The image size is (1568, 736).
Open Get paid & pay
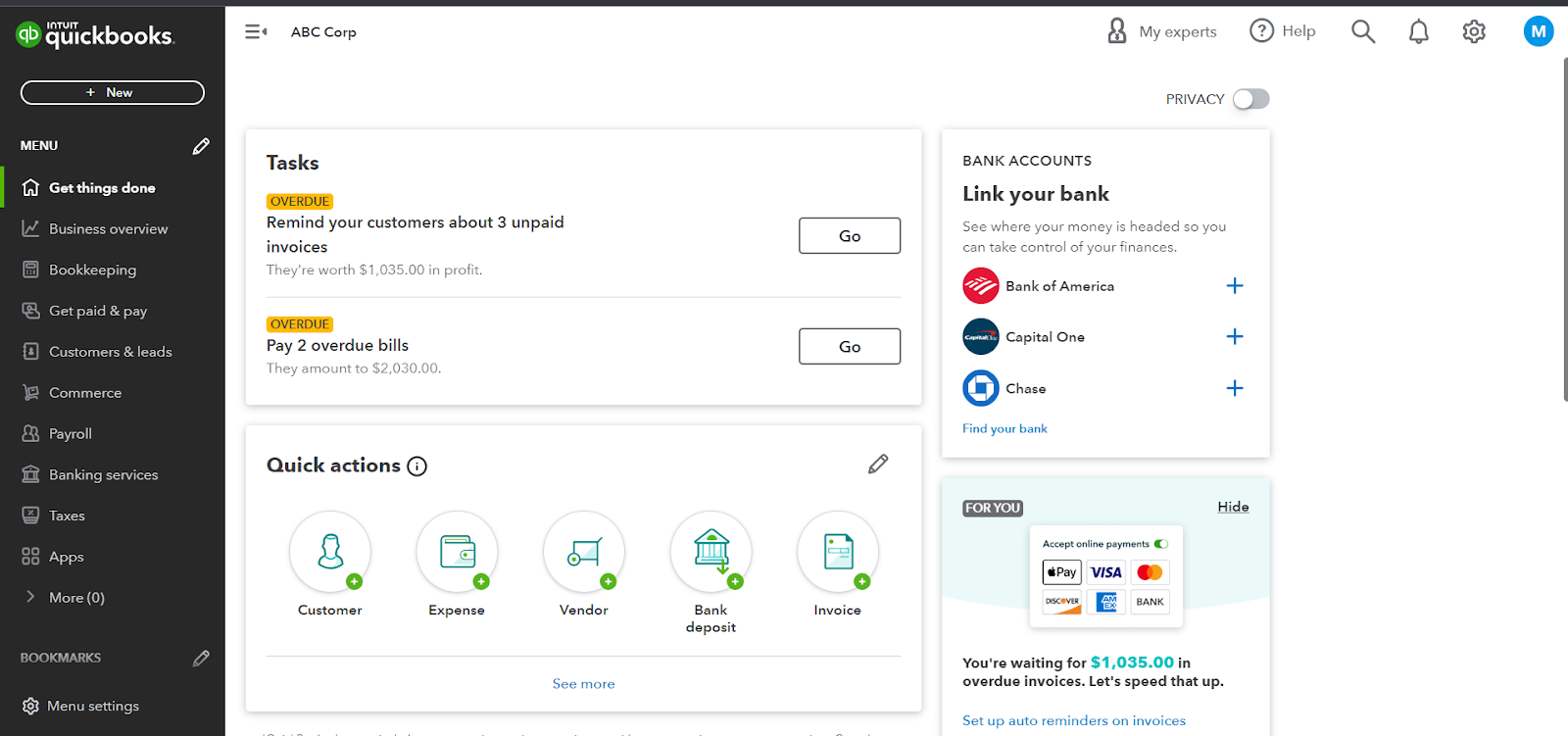coord(98,312)
